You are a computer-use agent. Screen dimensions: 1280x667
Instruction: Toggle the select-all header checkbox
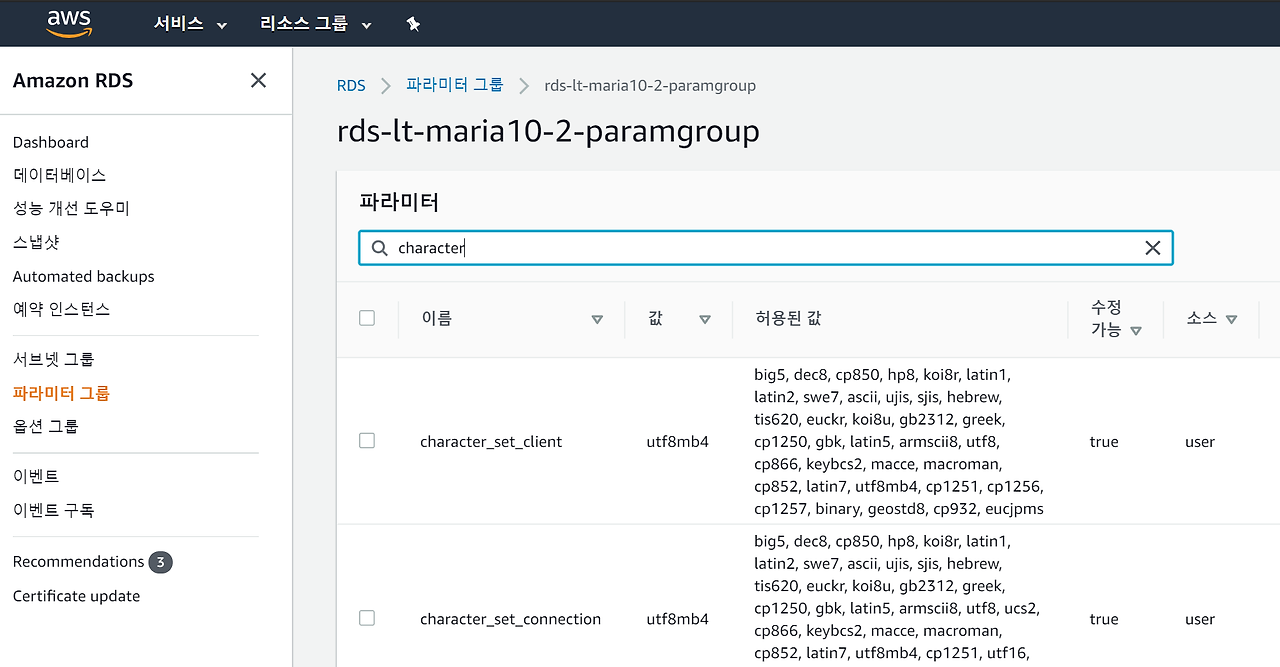pos(367,318)
